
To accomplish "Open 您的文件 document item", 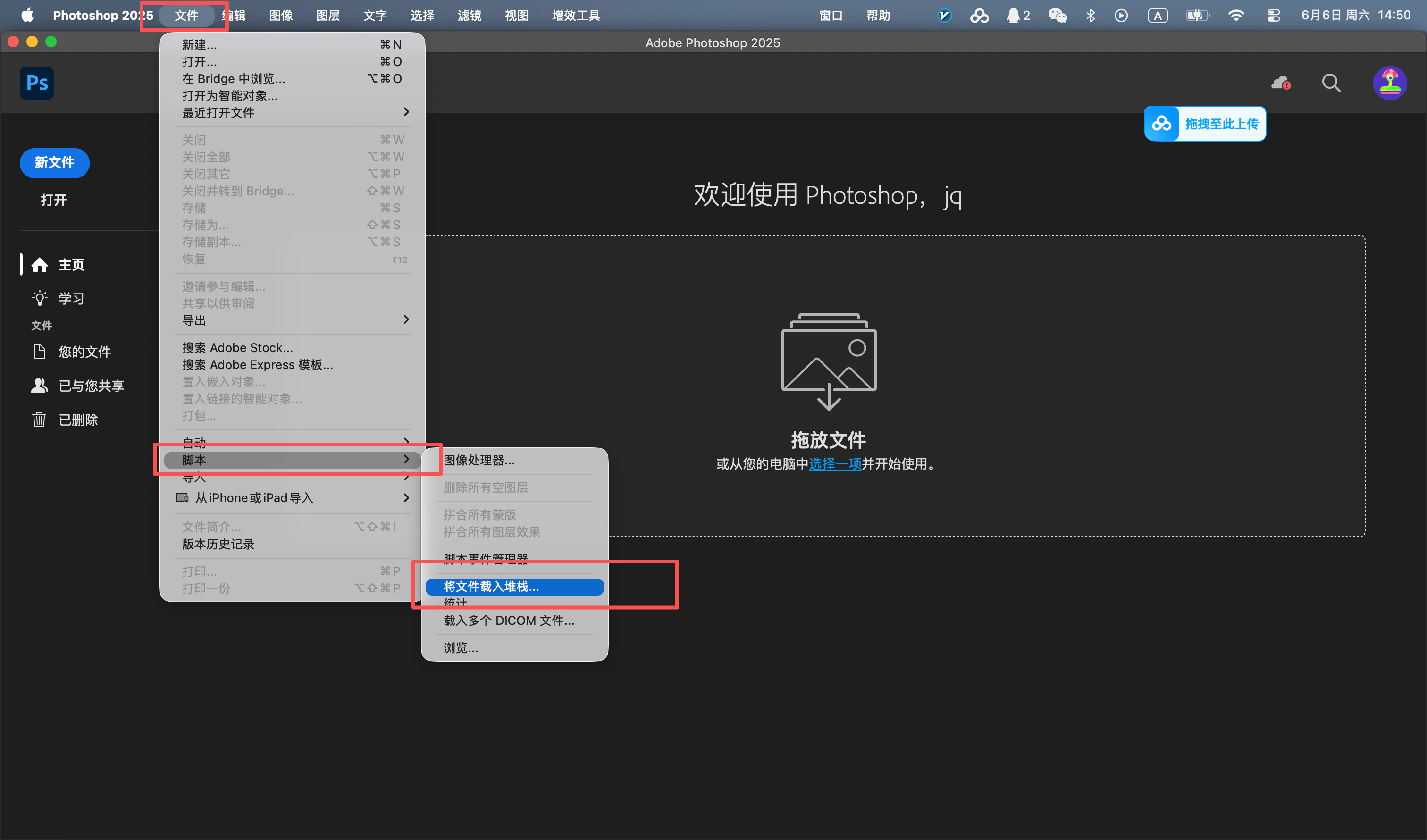I will [x=71, y=352].
